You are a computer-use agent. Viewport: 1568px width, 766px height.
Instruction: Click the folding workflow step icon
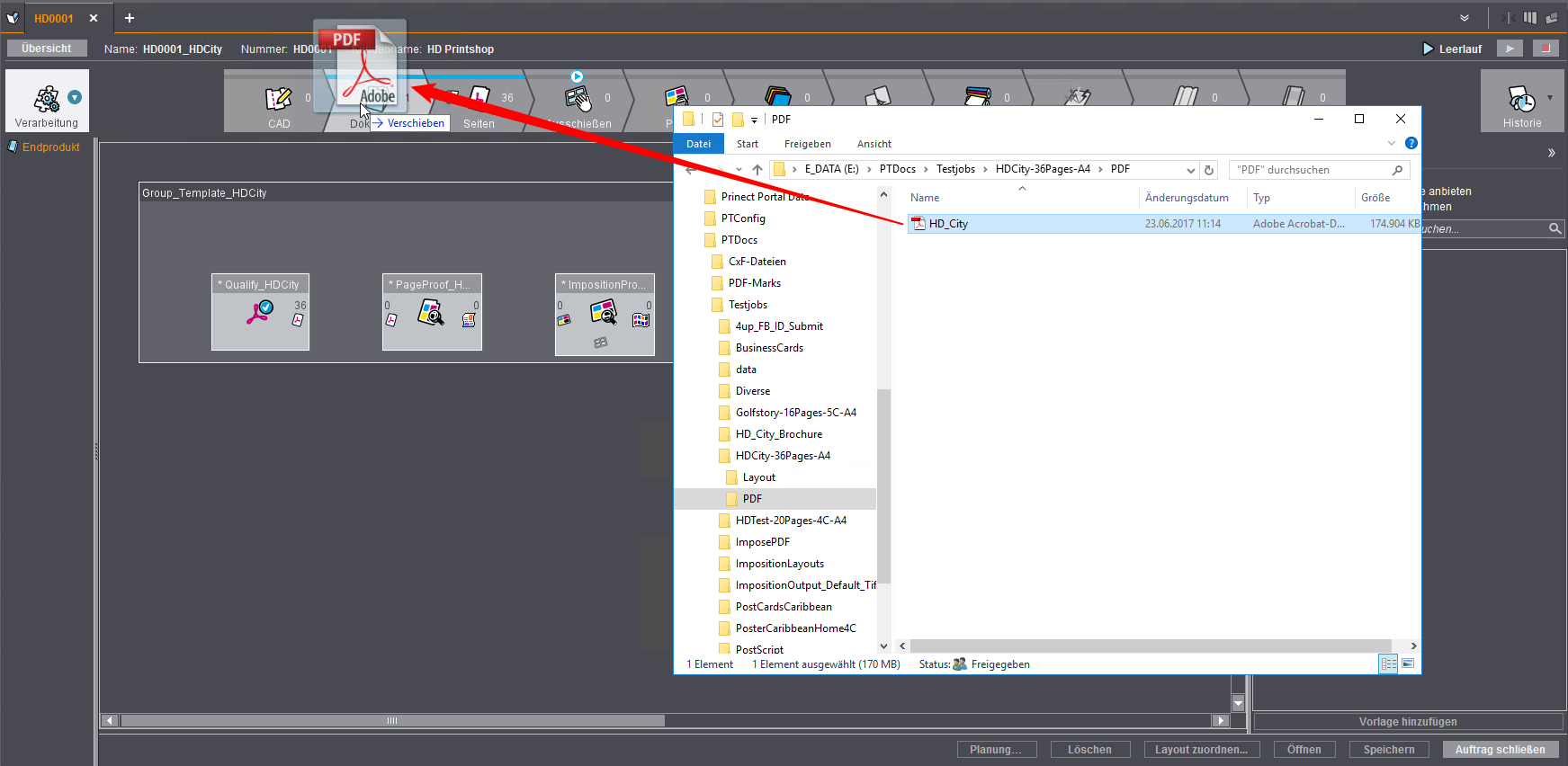tap(1187, 96)
